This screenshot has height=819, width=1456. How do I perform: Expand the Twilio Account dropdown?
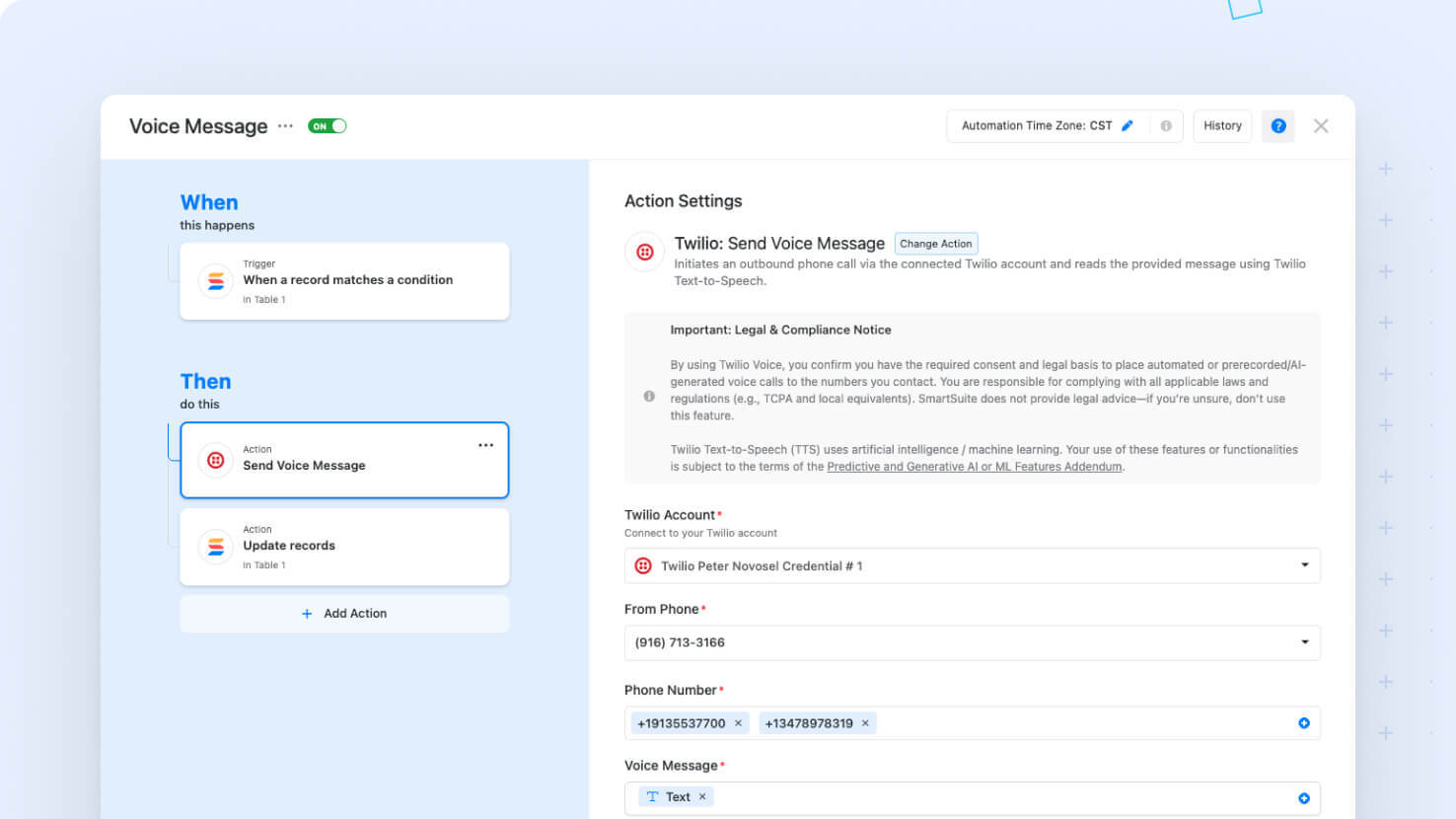pos(973,565)
